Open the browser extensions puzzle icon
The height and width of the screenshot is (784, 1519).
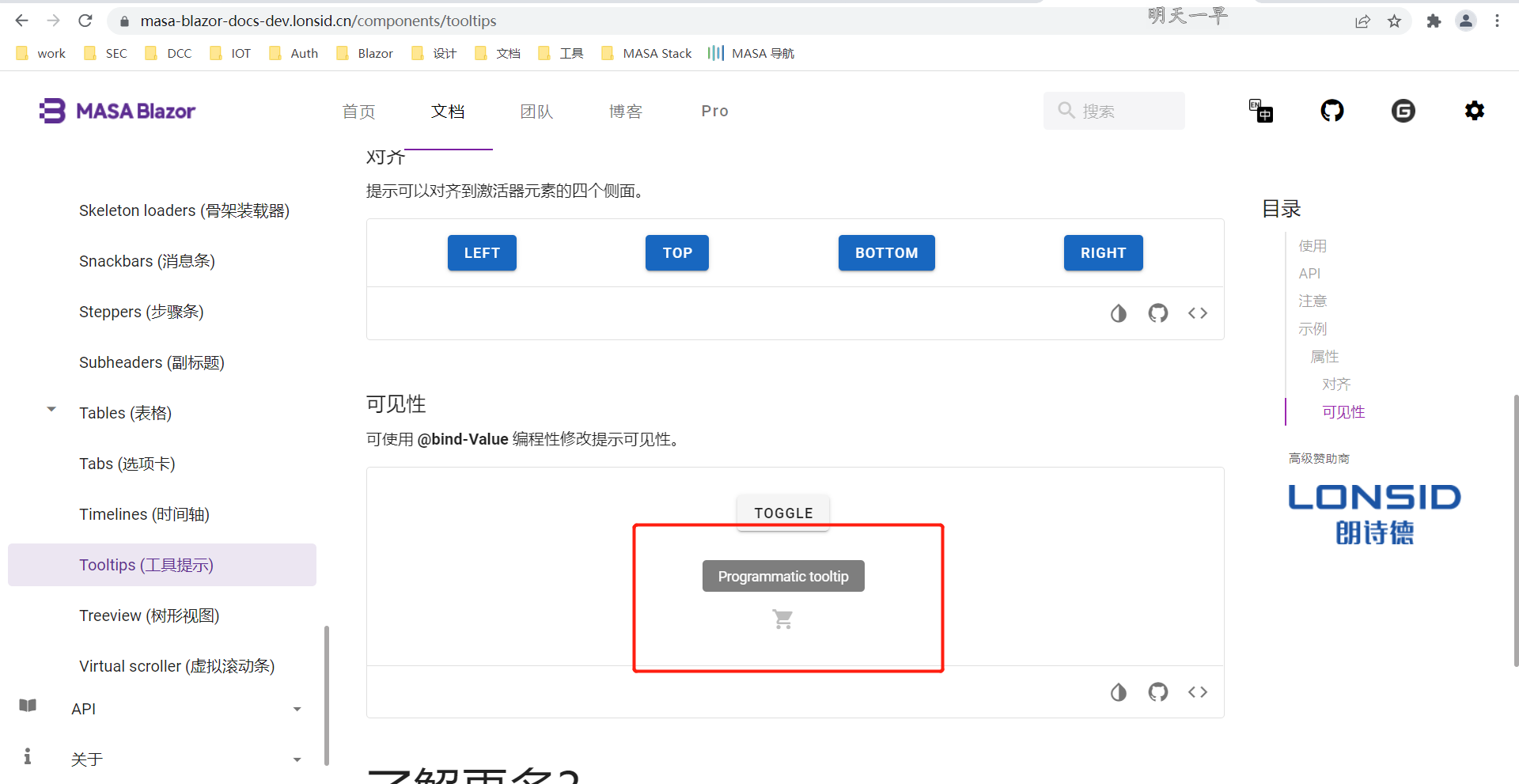[1434, 21]
